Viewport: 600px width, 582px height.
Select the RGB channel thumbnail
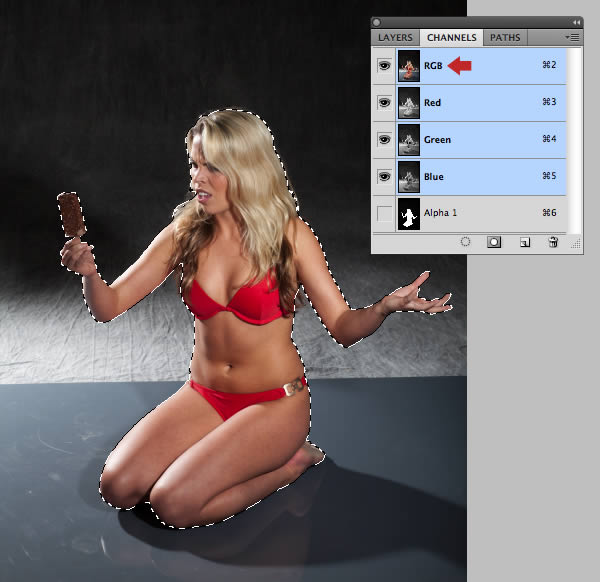[x=409, y=66]
